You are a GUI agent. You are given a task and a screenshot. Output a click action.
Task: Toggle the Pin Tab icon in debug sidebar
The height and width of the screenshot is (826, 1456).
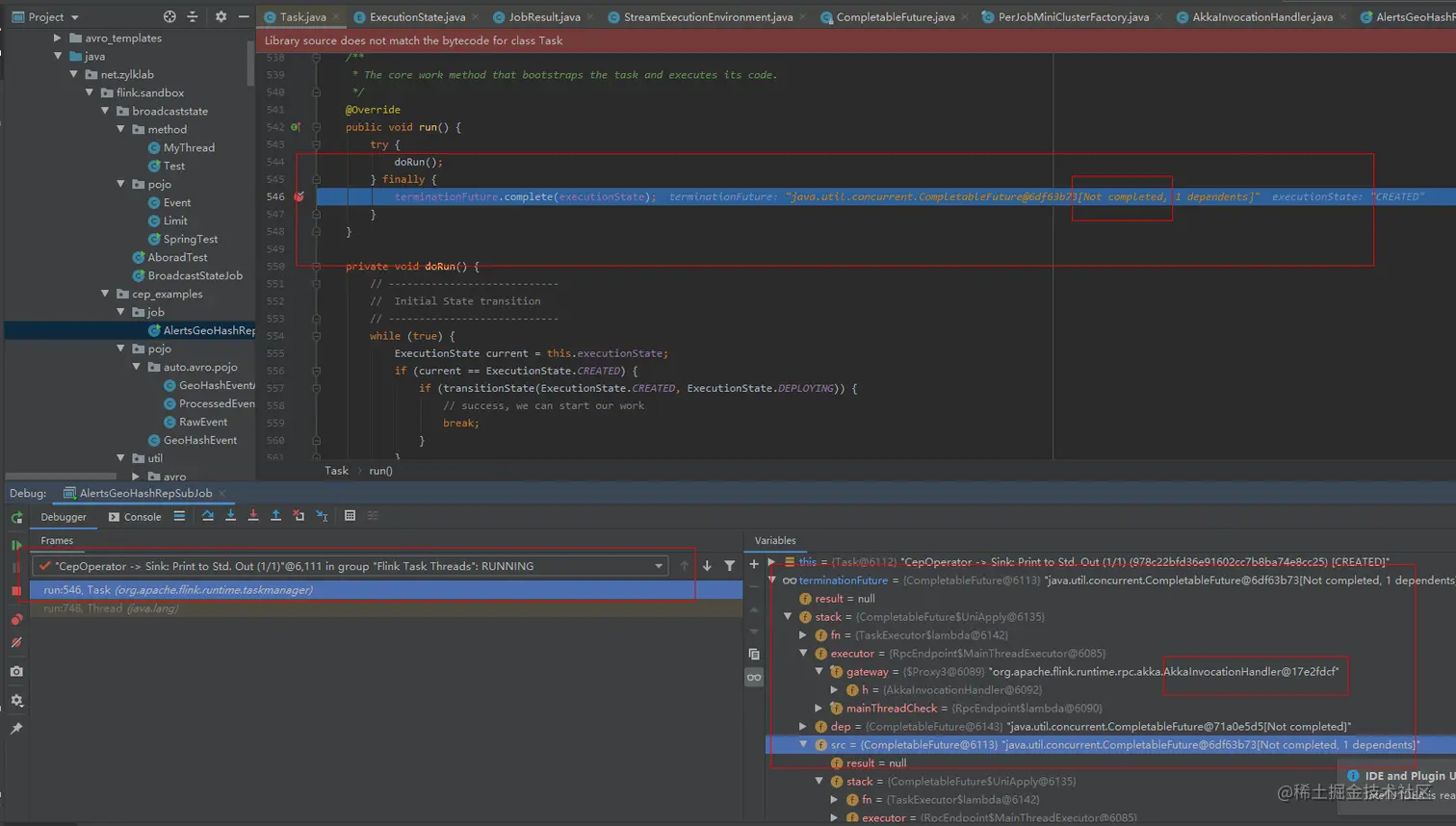tap(16, 729)
